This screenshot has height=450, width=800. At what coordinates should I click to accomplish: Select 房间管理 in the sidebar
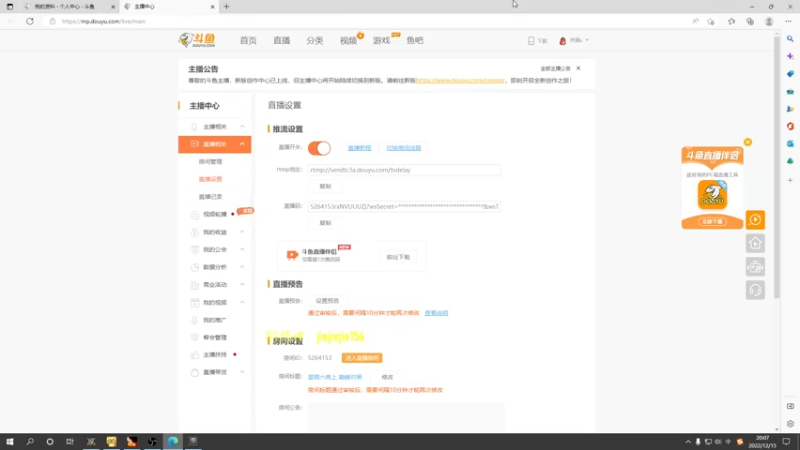[x=210, y=162]
